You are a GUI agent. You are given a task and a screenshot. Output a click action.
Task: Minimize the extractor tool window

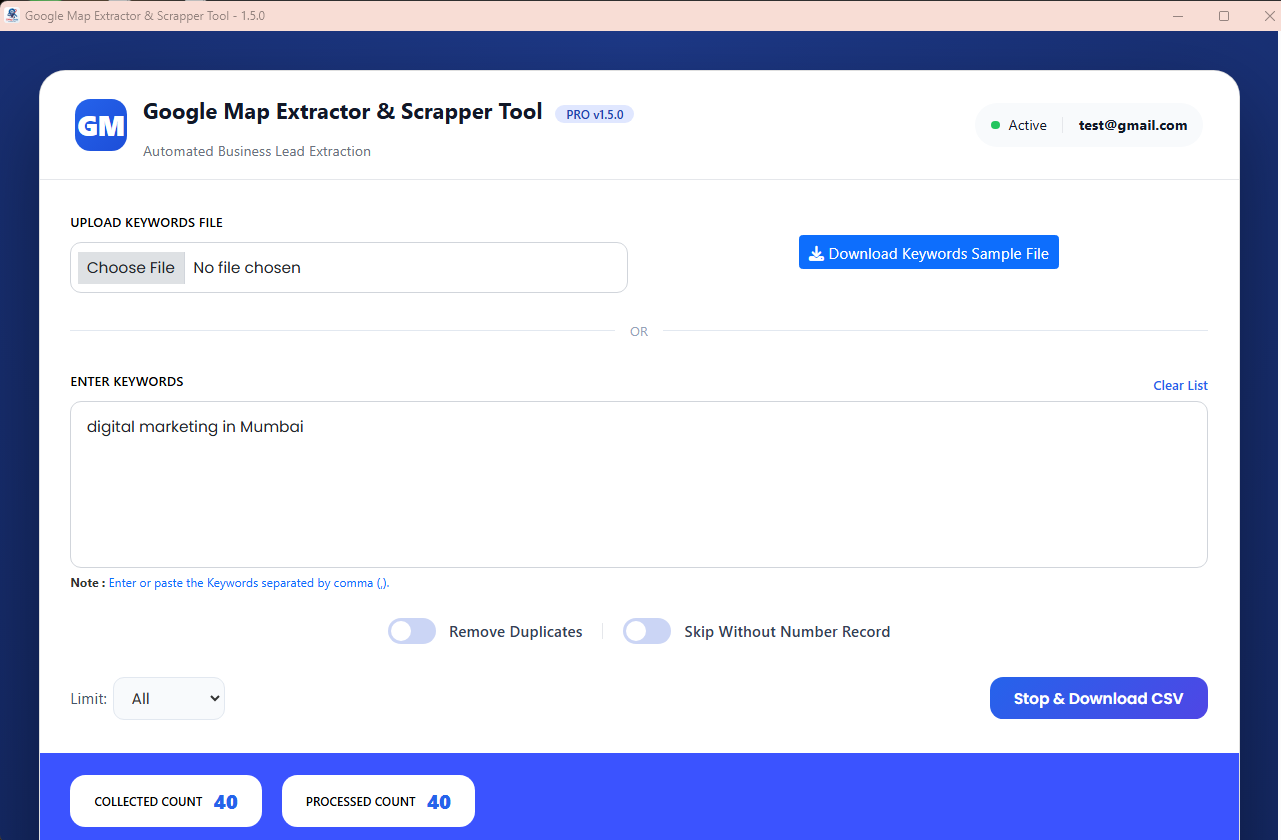(x=1177, y=16)
